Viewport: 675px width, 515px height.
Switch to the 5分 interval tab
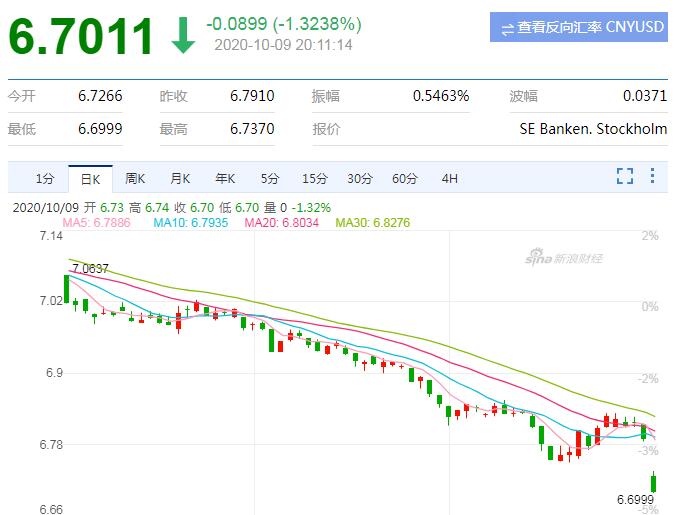270,179
